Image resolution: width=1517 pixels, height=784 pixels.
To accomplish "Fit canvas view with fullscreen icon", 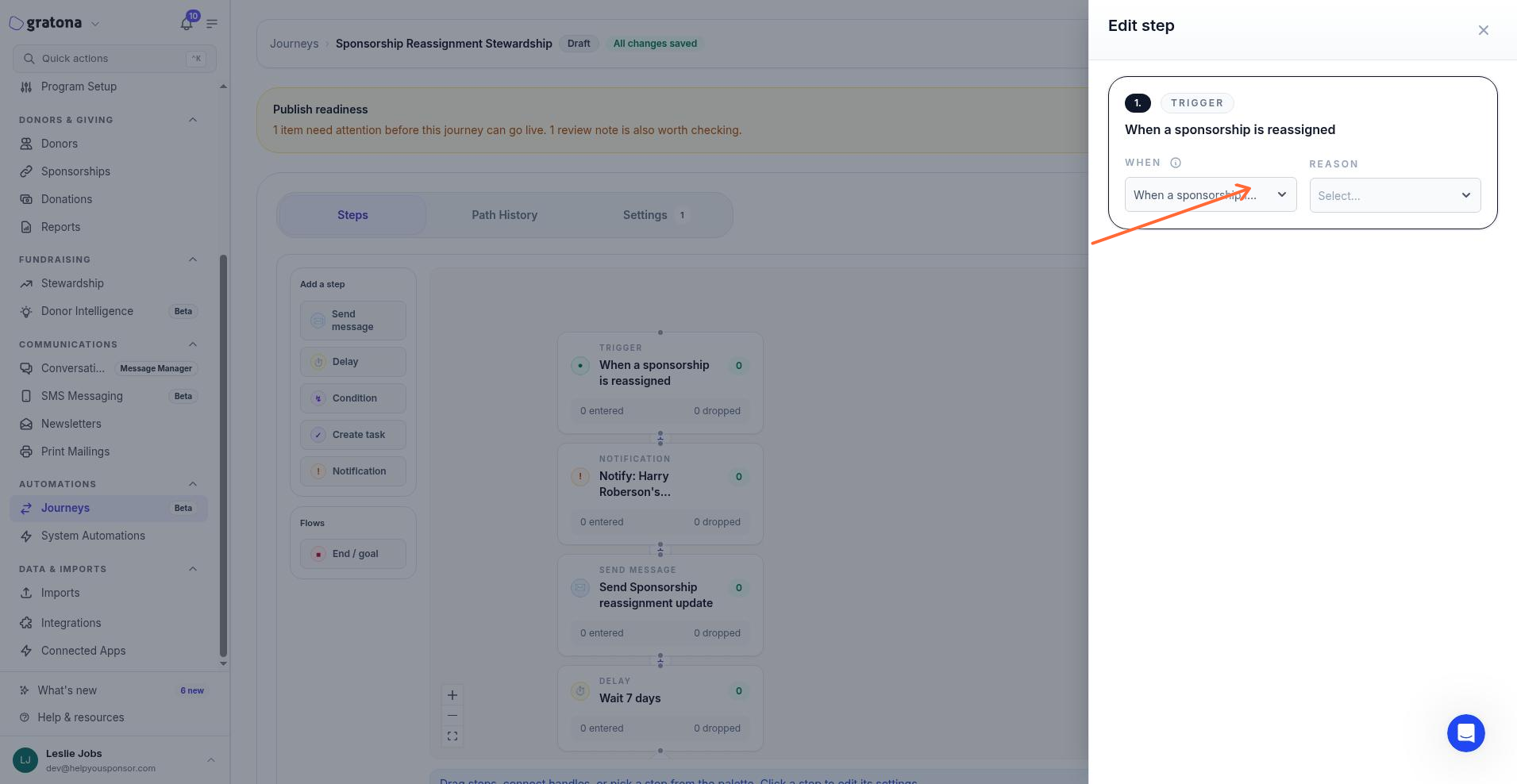I will pos(452,736).
